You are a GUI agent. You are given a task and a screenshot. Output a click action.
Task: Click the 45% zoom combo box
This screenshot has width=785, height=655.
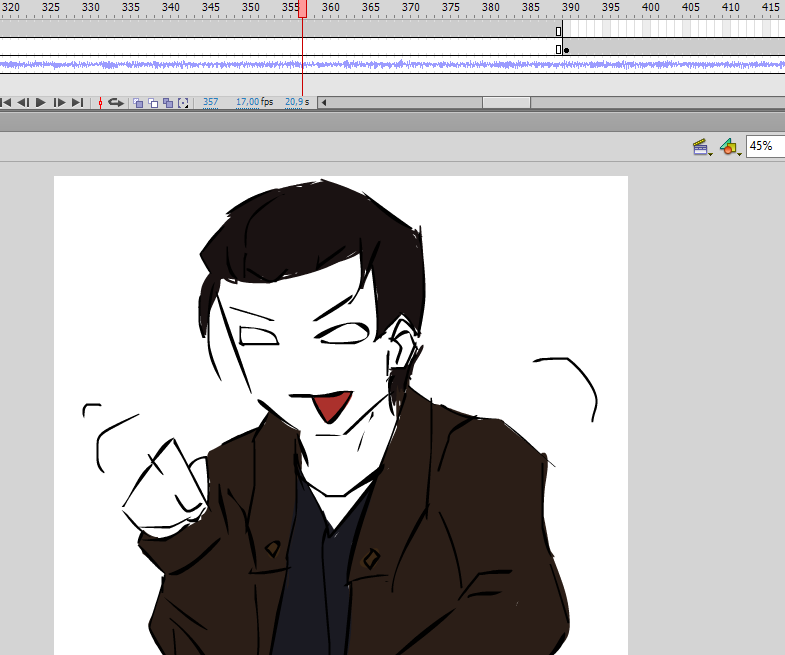[x=764, y=146]
